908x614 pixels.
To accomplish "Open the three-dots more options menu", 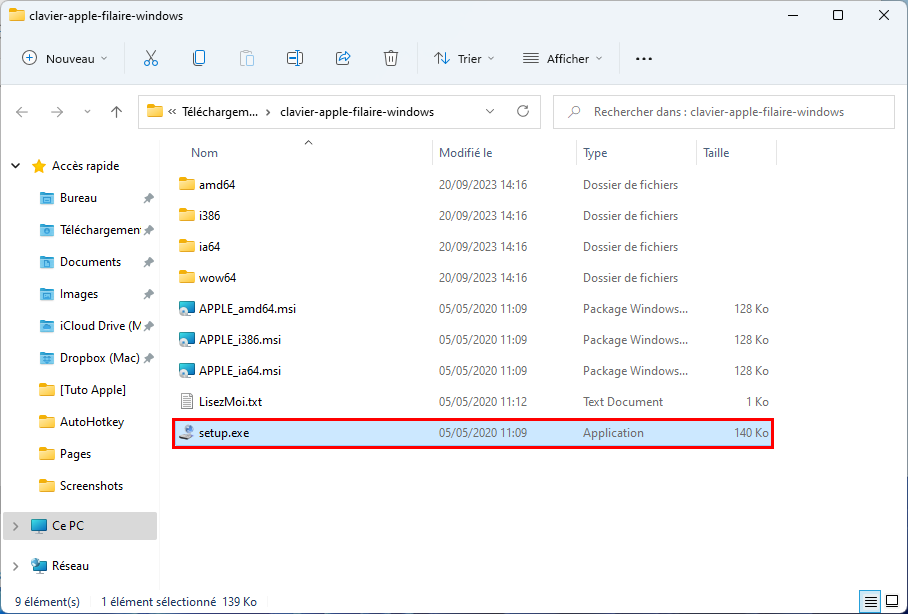I will (x=644, y=59).
